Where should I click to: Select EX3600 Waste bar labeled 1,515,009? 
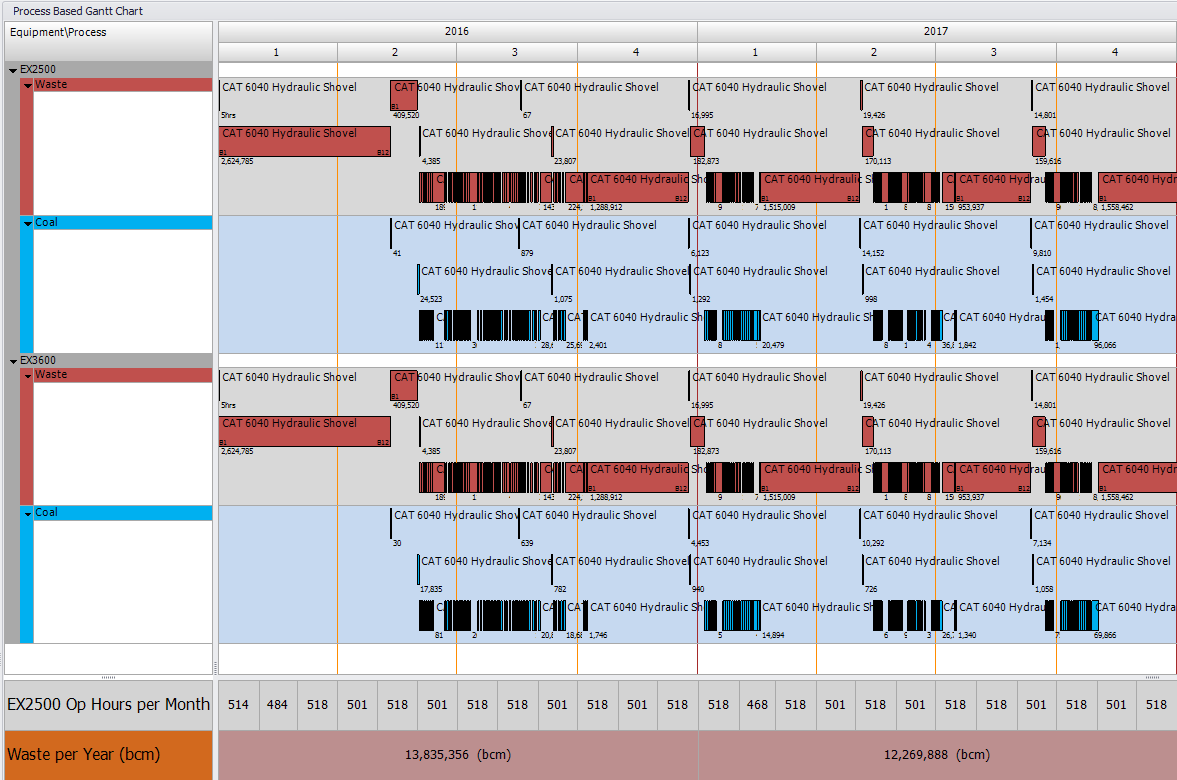810,477
